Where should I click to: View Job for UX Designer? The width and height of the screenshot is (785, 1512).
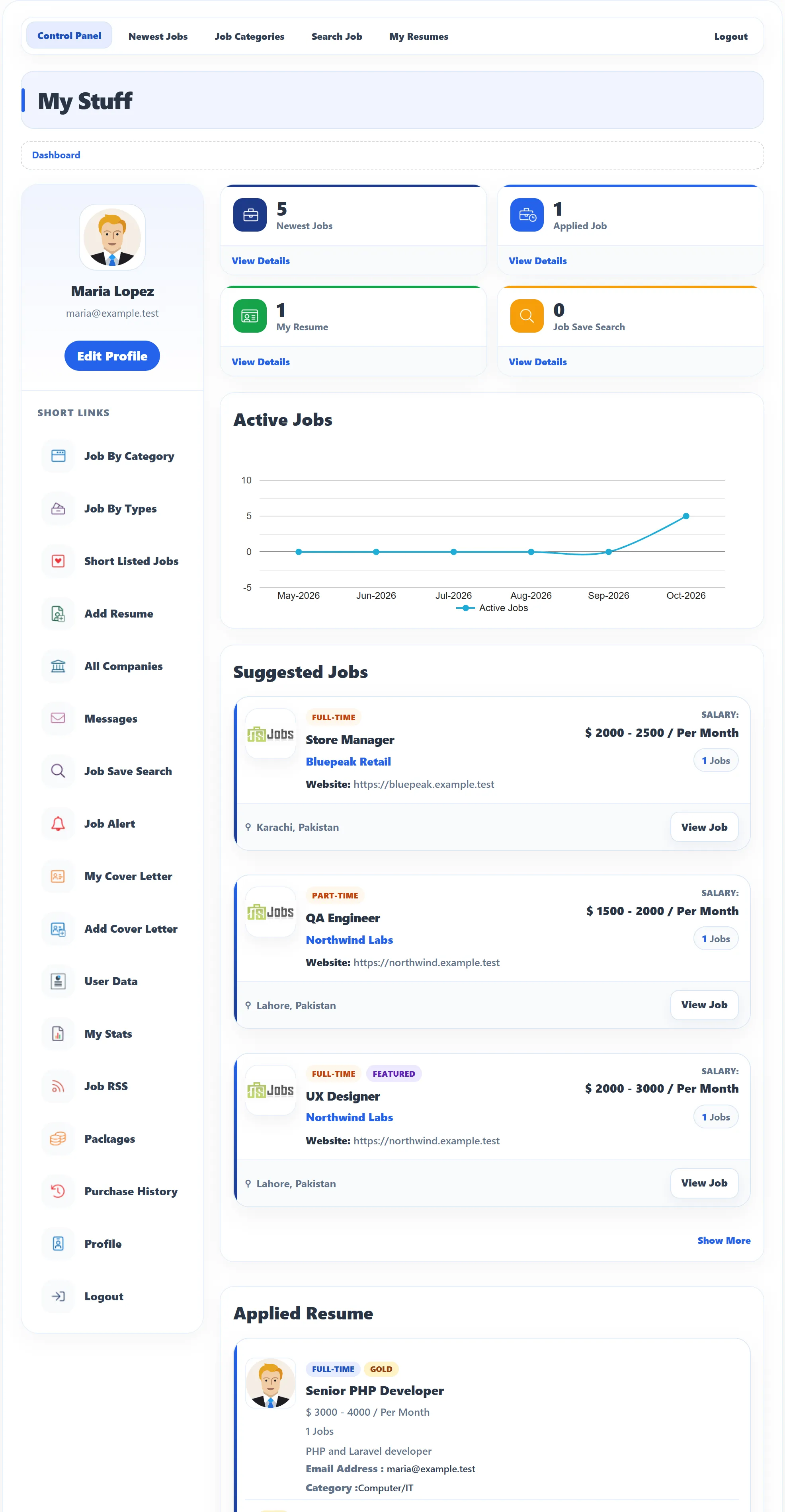704,1183
